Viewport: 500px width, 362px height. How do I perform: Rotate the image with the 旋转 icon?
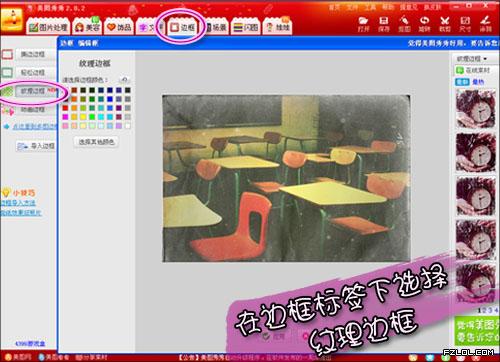coord(424,24)
